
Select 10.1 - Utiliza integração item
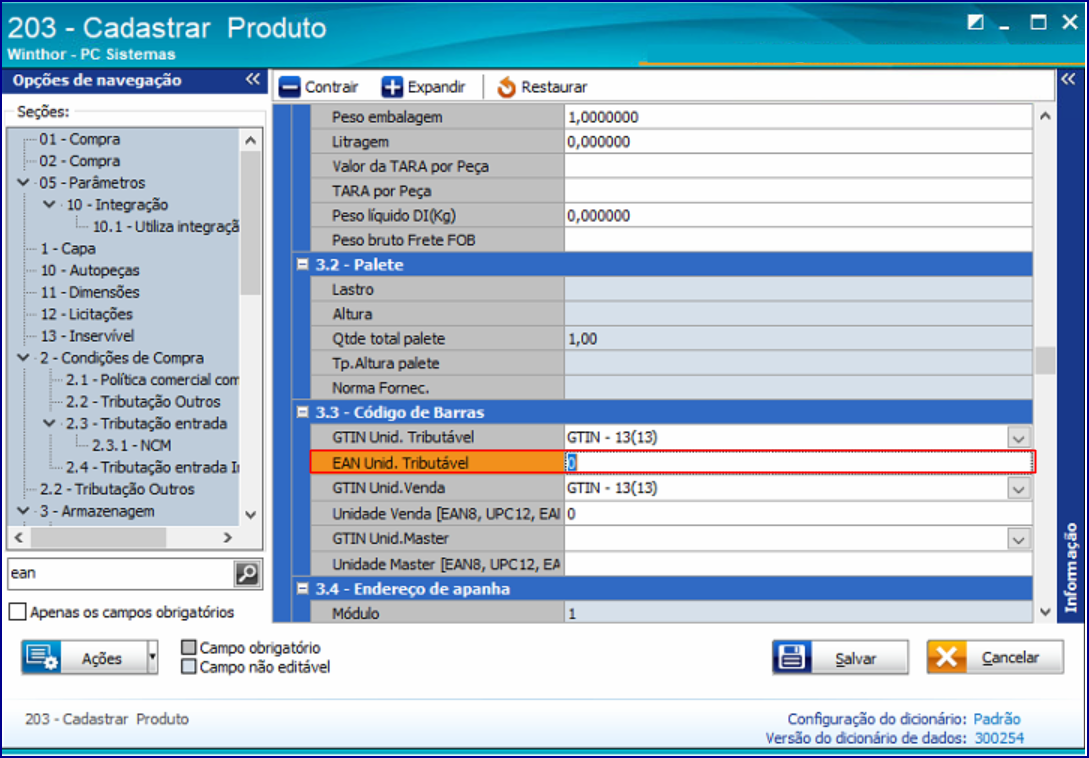click(166, 226)
